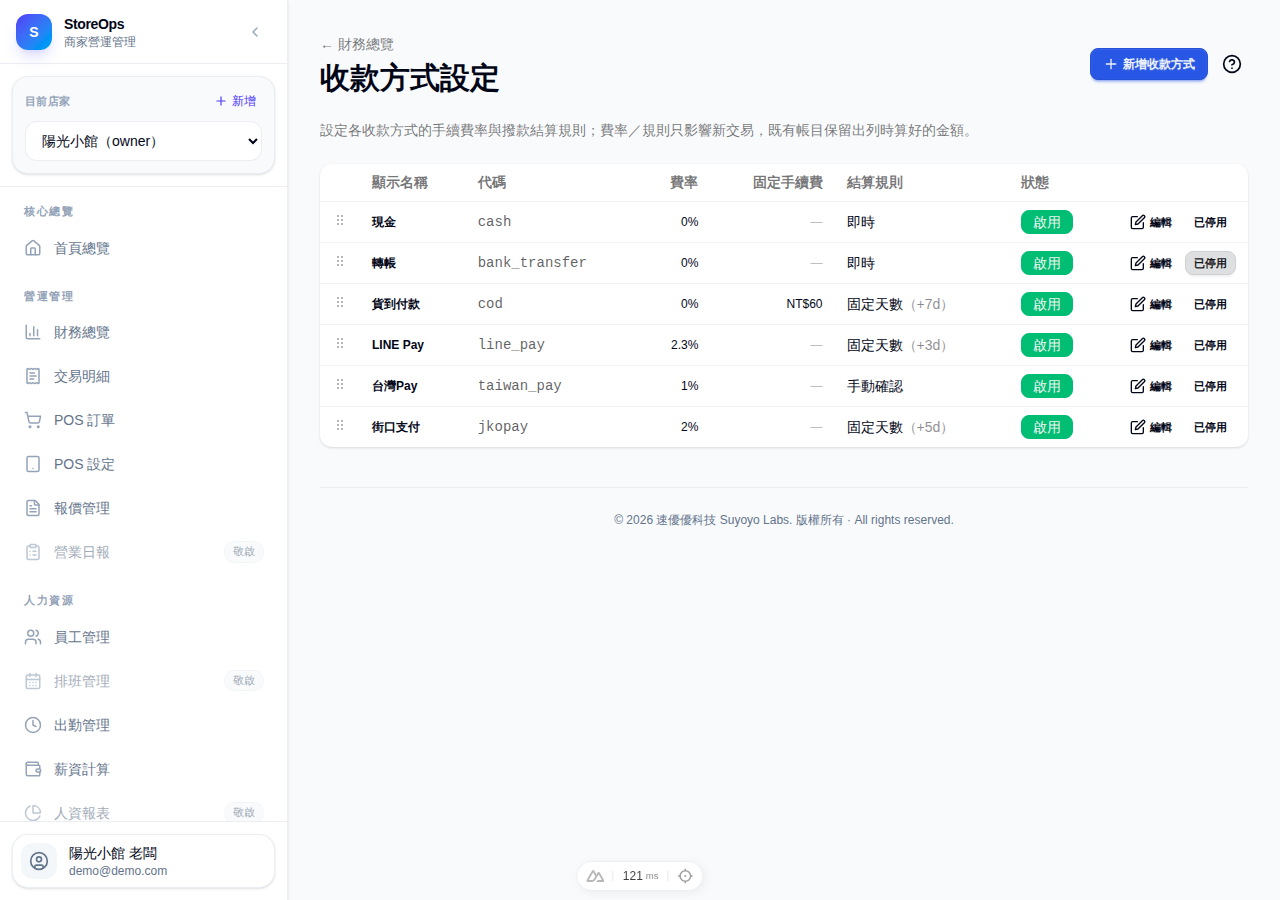Click the 2.3% rate for LINE Pay
The height and width of the screenshot is (900, 1280).
tap(684, 344)
